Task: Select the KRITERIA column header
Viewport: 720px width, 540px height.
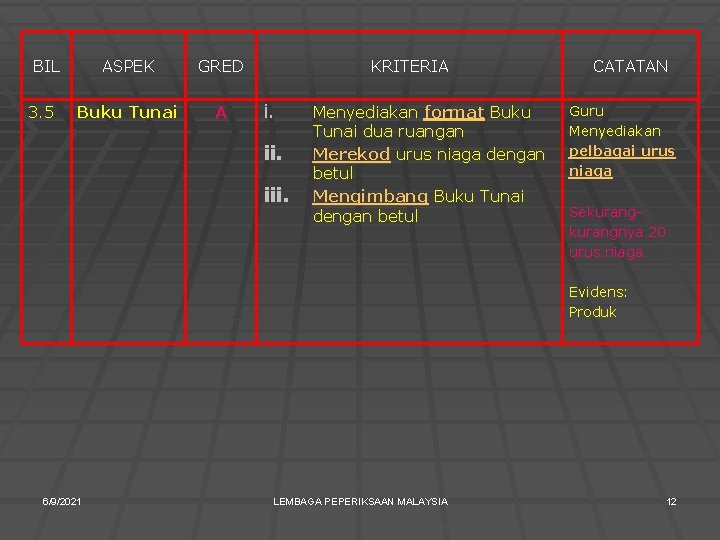Action: tap(410, 66)
